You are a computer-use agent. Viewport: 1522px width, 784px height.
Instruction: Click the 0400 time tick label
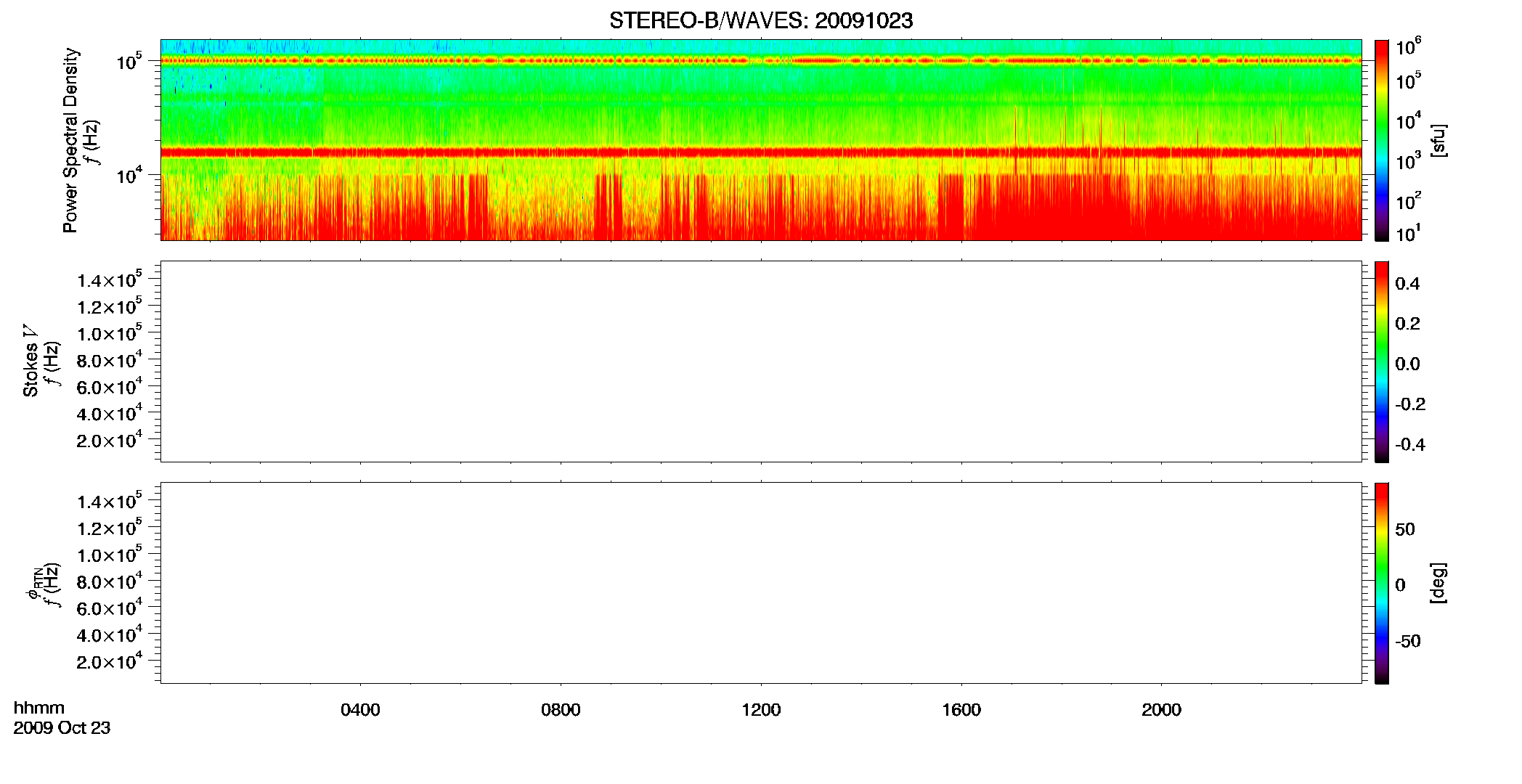pyautogui.click(x=360, y=710)
